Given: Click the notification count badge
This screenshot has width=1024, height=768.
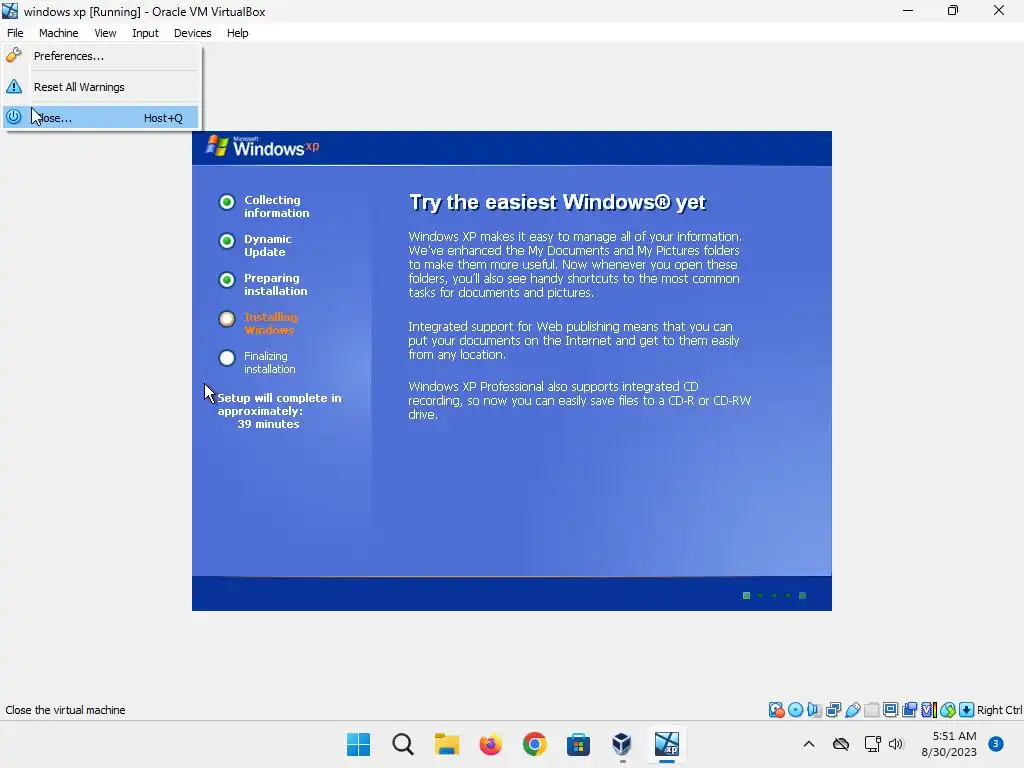Looking at the screenshot, I should pos(996,744).
